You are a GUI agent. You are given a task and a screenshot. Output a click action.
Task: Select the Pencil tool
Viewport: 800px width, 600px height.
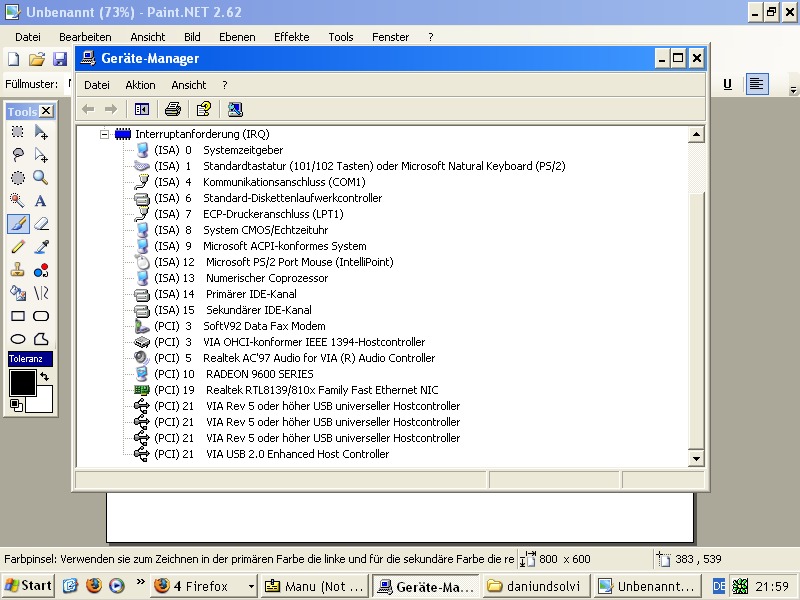tap(18, 247)
